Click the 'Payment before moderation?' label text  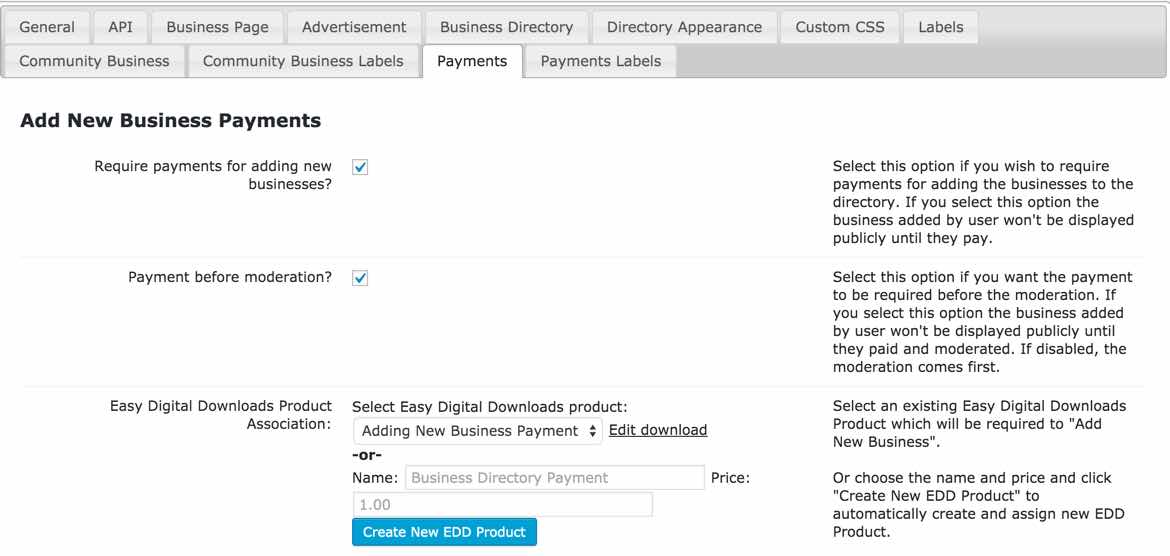point(230,277)
